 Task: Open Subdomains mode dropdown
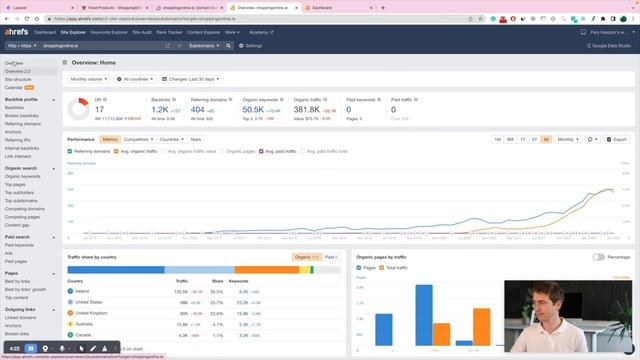tap(204, 46)
